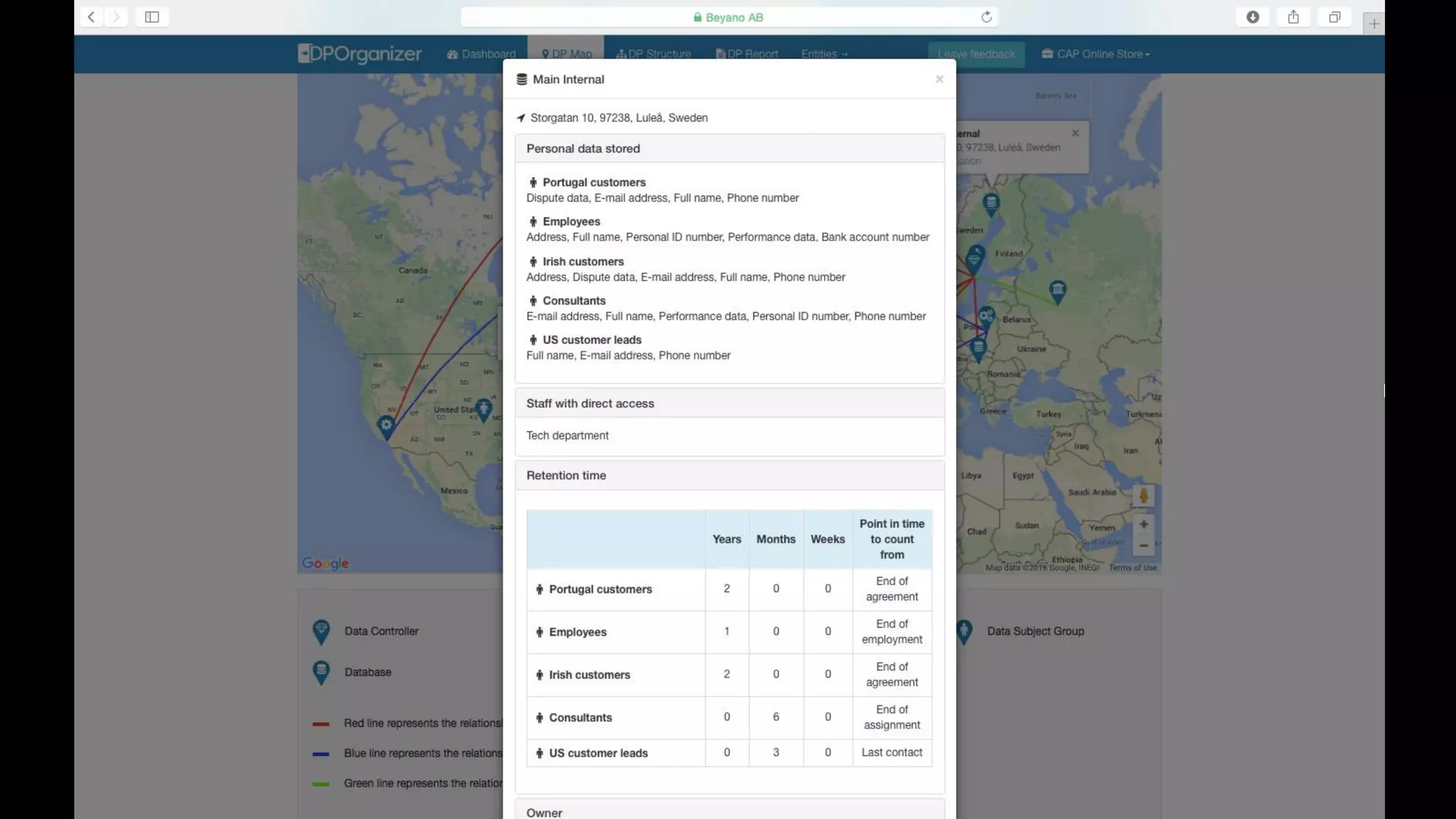Image resolution: width=1456 pixels, height=819 pixels.
Task: Open the CAP Online Store dropdown
Action: pos(1096,54)
